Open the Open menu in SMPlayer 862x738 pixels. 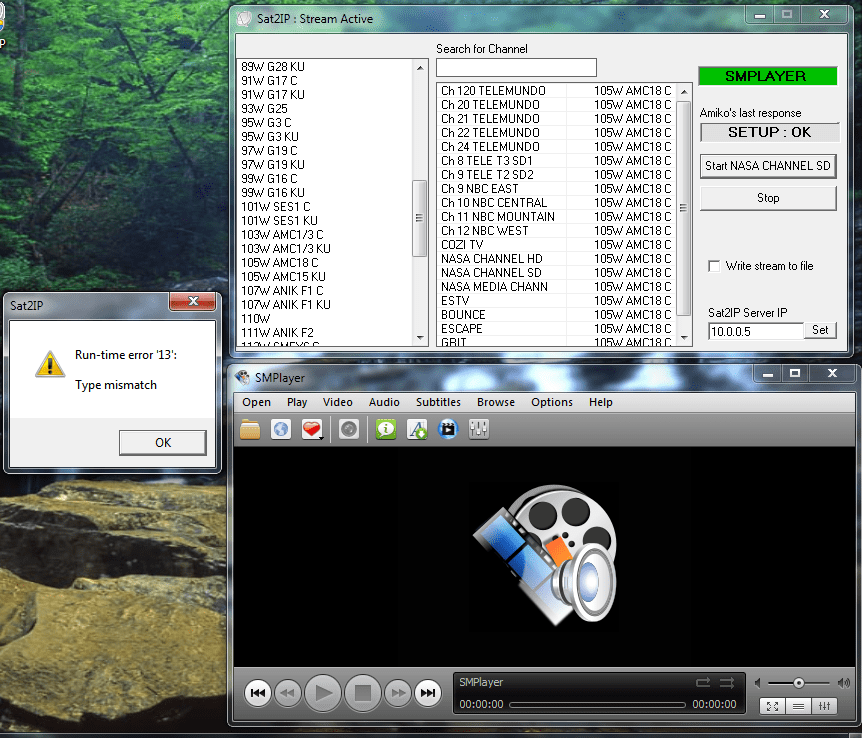(256, 402)
